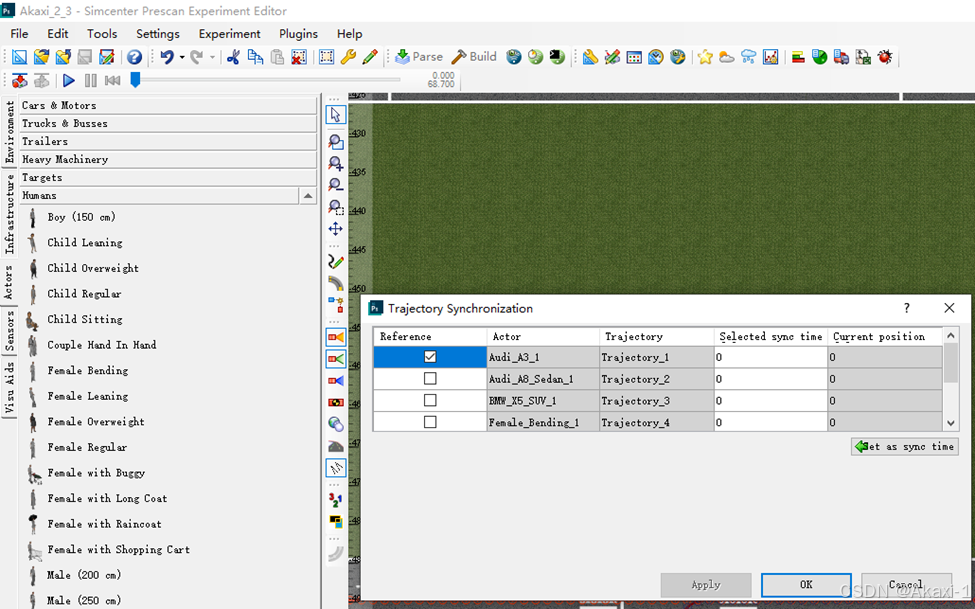Open the redo history dropdown arrow
The image size is (975, 609).
[212, 57]
